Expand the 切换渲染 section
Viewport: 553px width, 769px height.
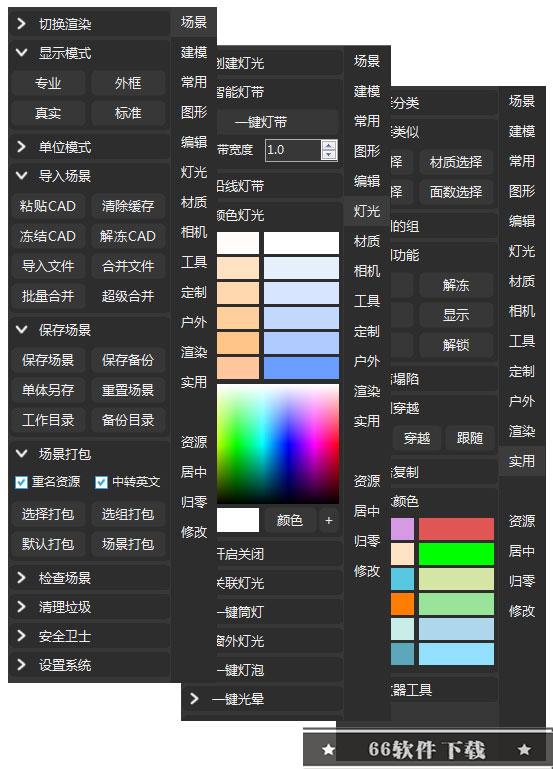pos(22,24)
